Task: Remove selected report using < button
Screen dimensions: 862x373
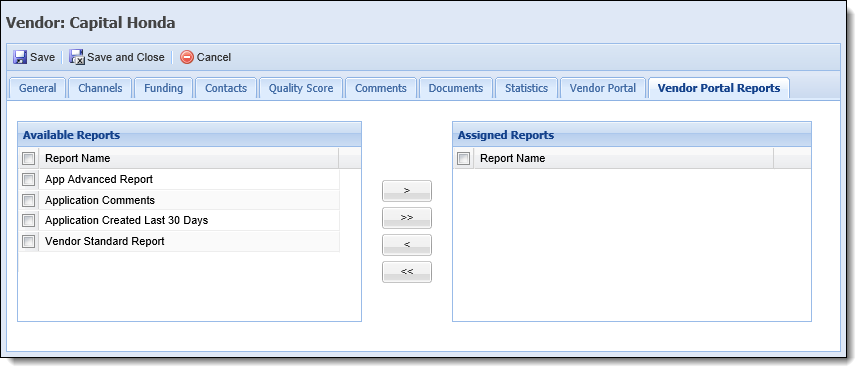Action: coord(407,245)
